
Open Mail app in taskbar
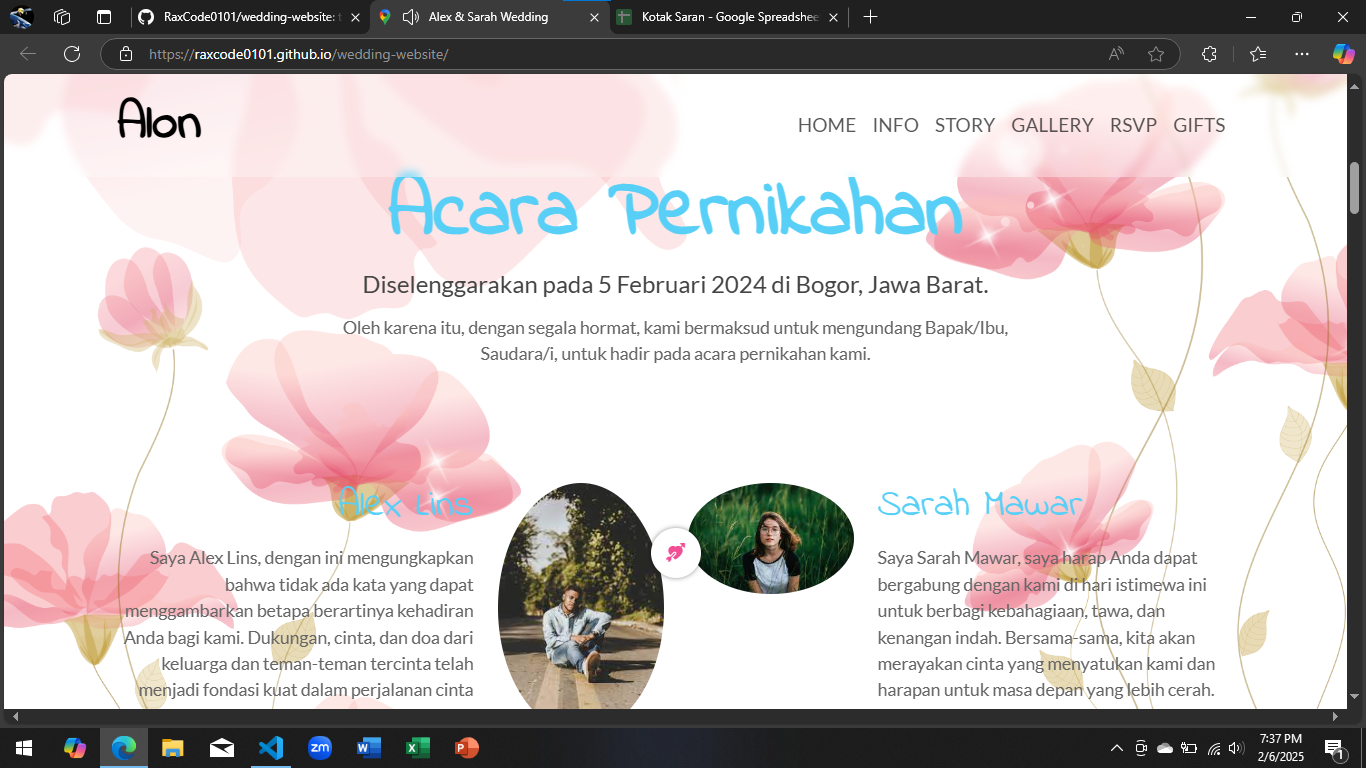(x=222, y=747)
